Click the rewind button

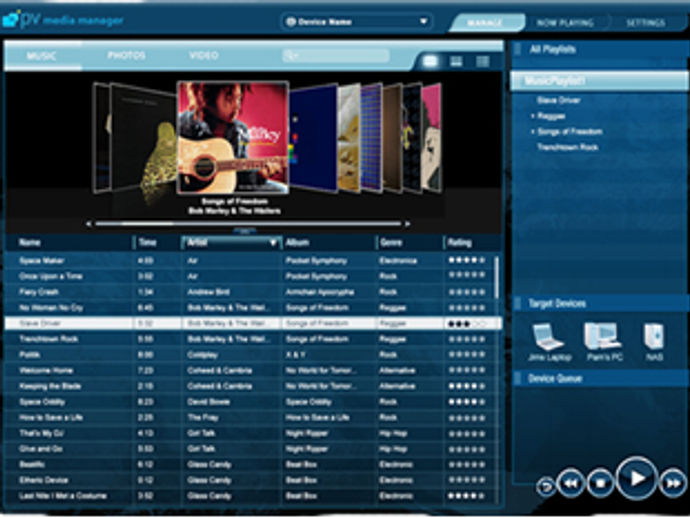[571, 483]
